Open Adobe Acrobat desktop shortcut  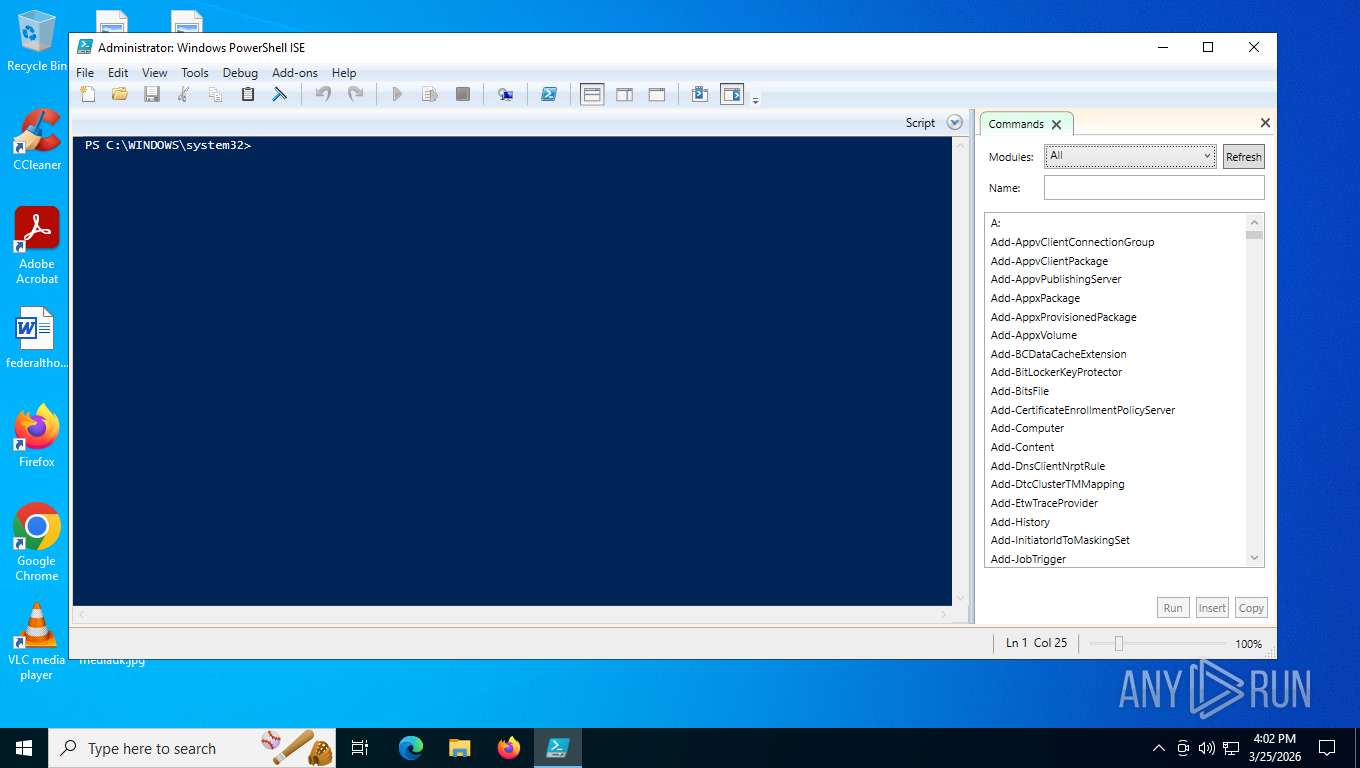point(37,246)
